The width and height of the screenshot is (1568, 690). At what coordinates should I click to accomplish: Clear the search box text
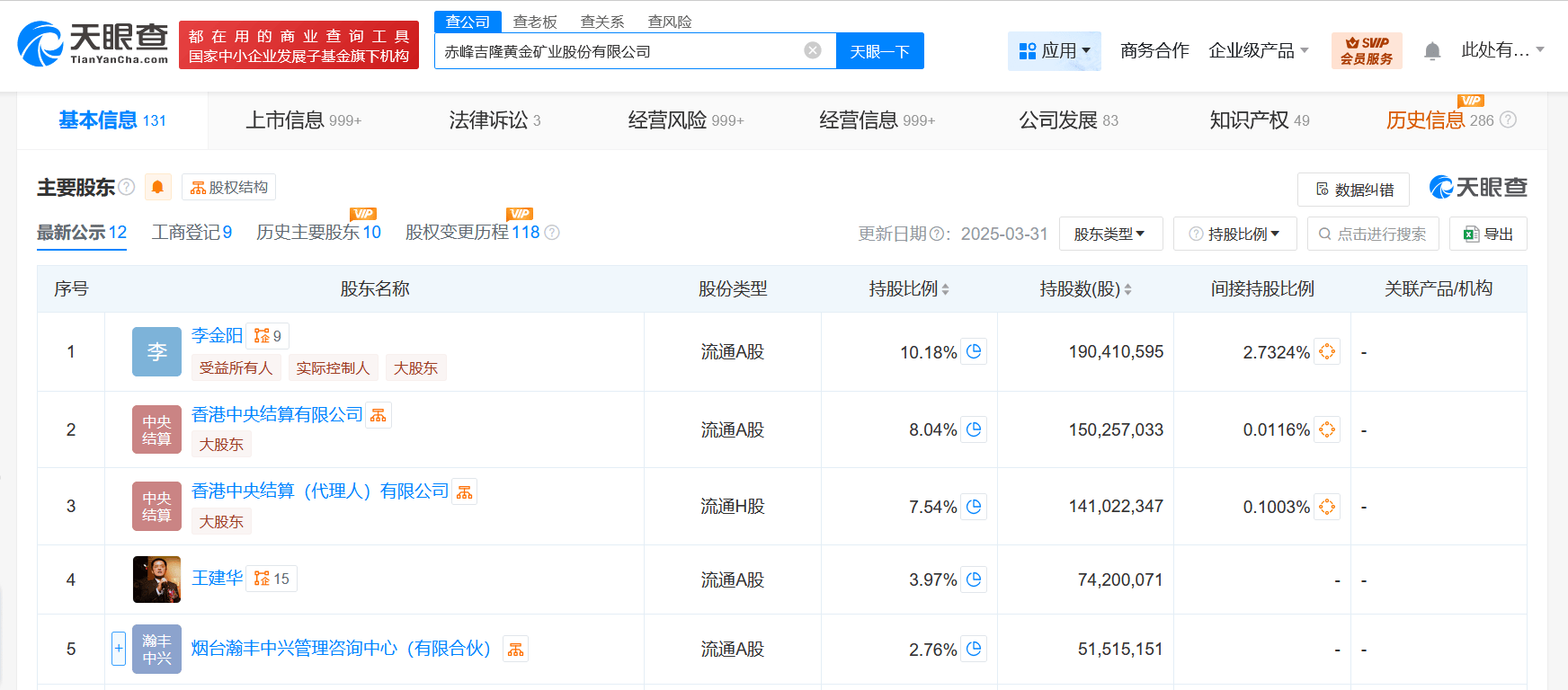coord(813,50)
